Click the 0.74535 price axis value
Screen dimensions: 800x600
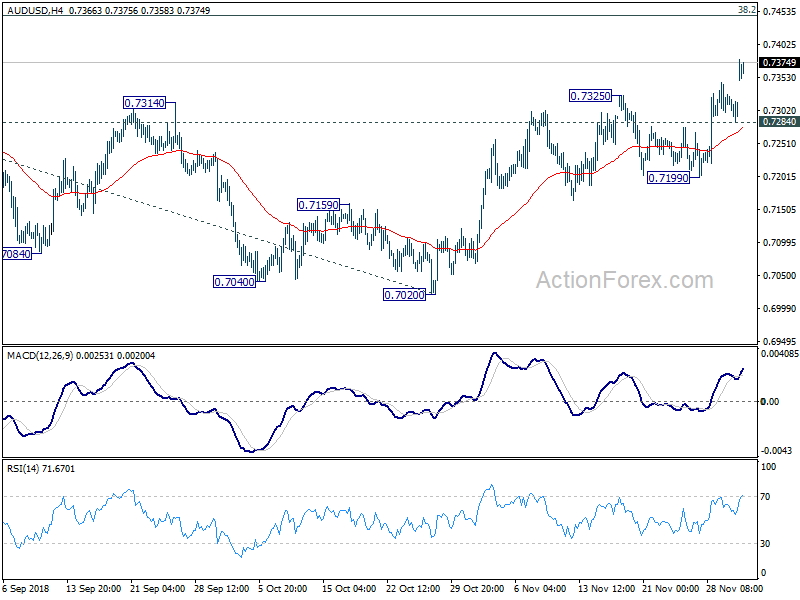[x=779, y=12]
